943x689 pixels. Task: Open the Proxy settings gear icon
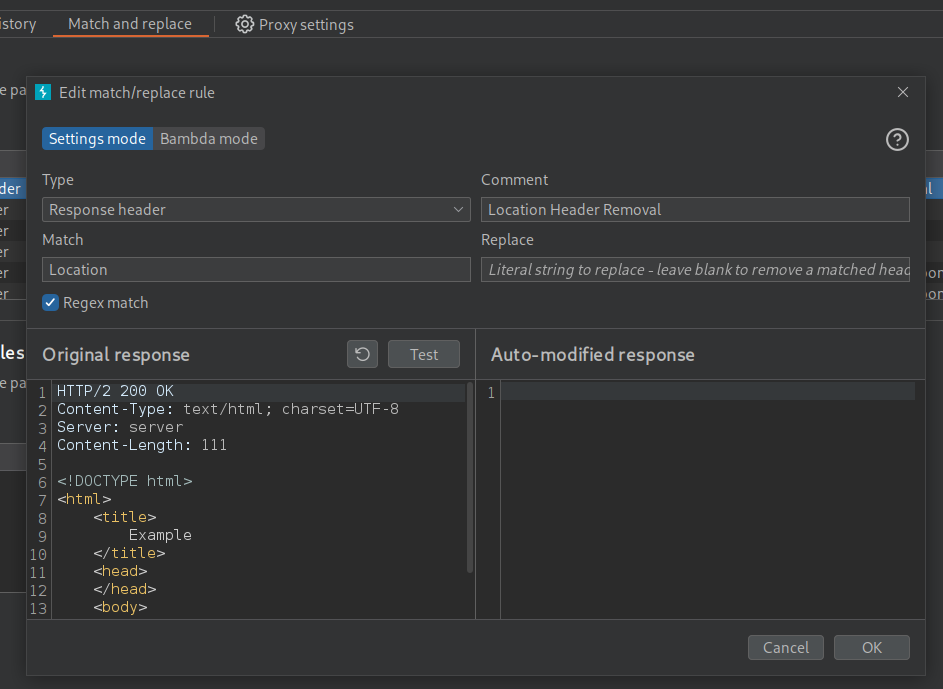coord(244,24)
